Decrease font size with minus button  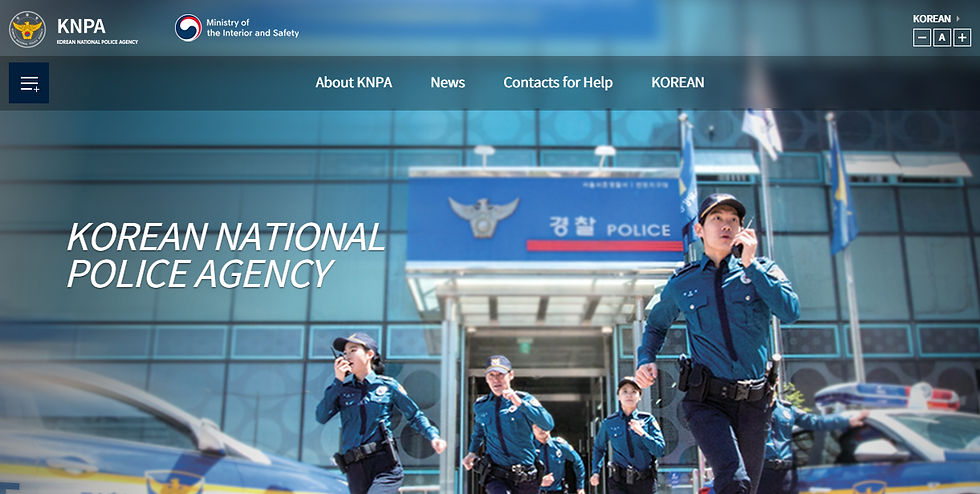[x=922, y=38]
